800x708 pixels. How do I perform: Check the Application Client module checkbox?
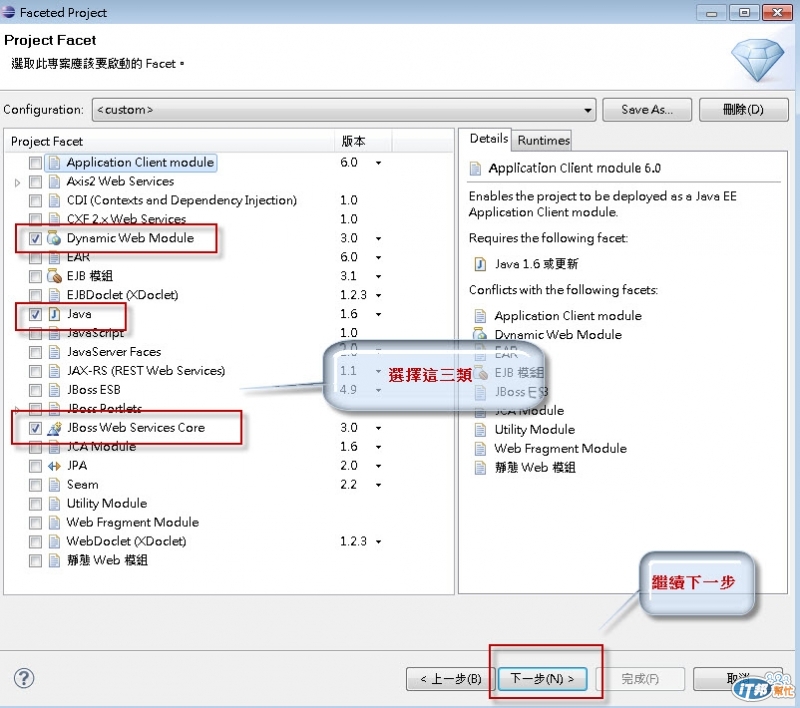[35, 163]
